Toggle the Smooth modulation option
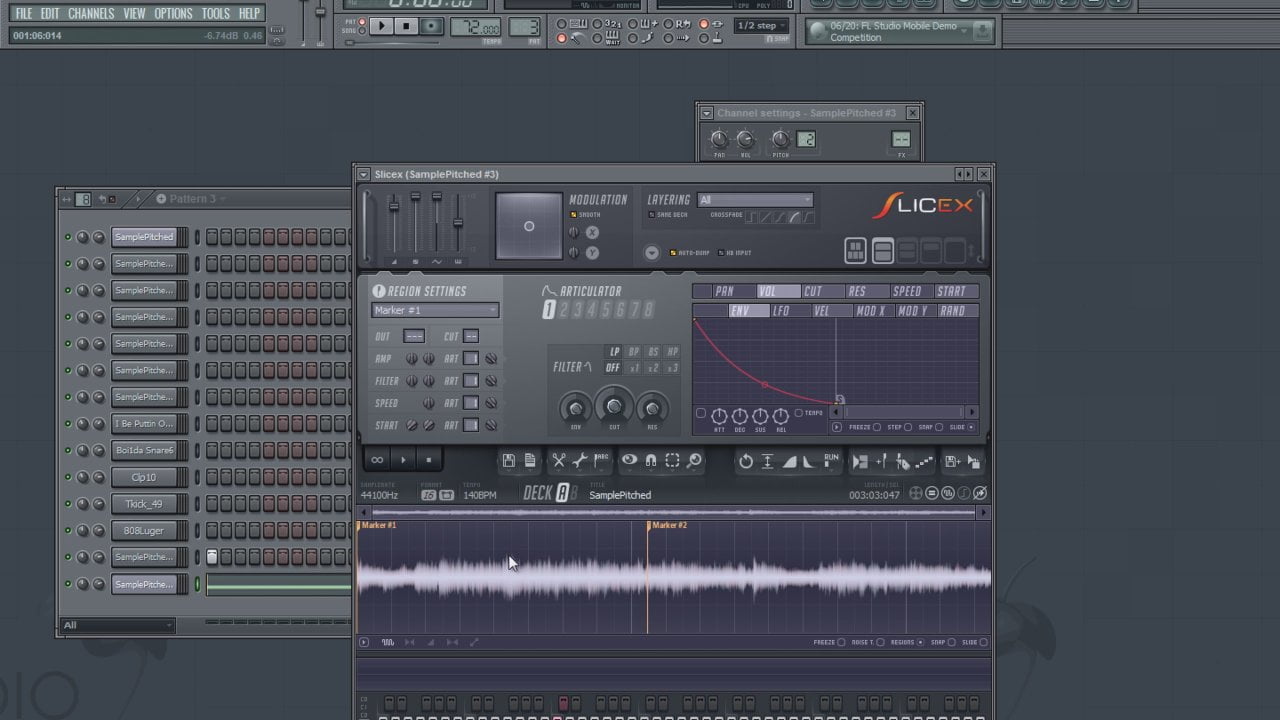This screenshot has height=720, width=1280. point(573,215)
